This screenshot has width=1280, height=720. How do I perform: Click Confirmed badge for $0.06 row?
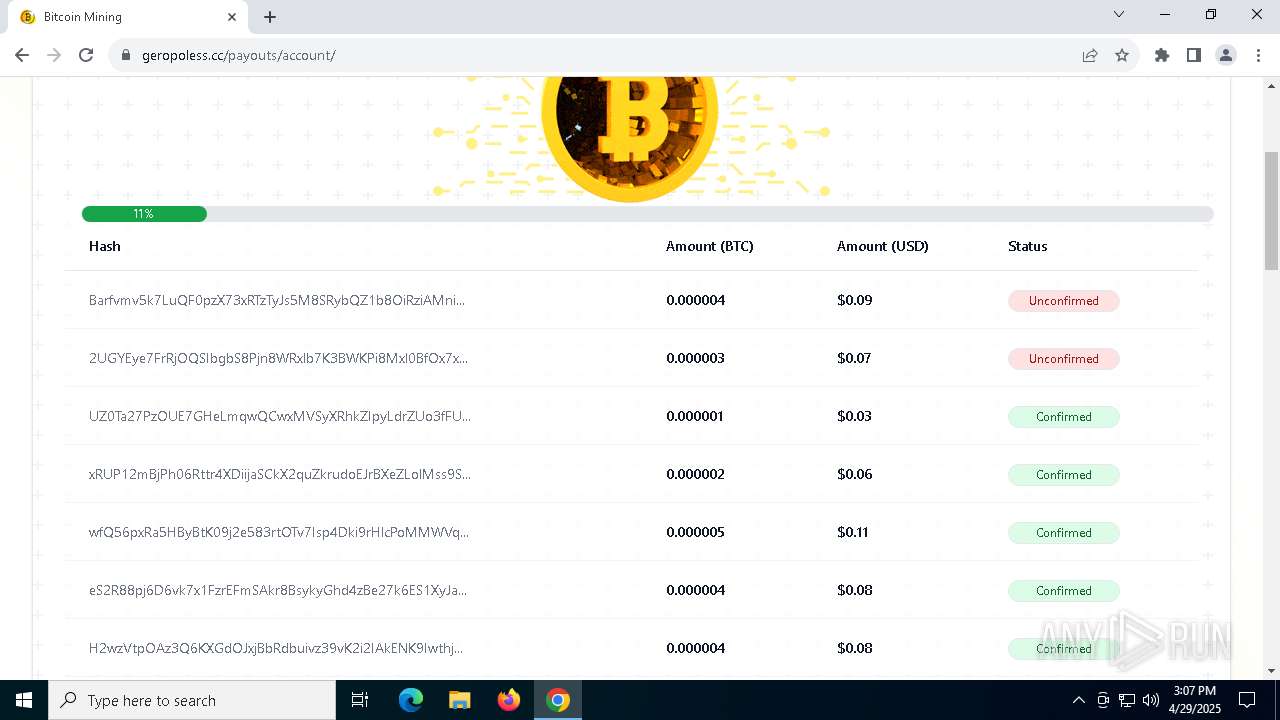[x=1063, y=475]
